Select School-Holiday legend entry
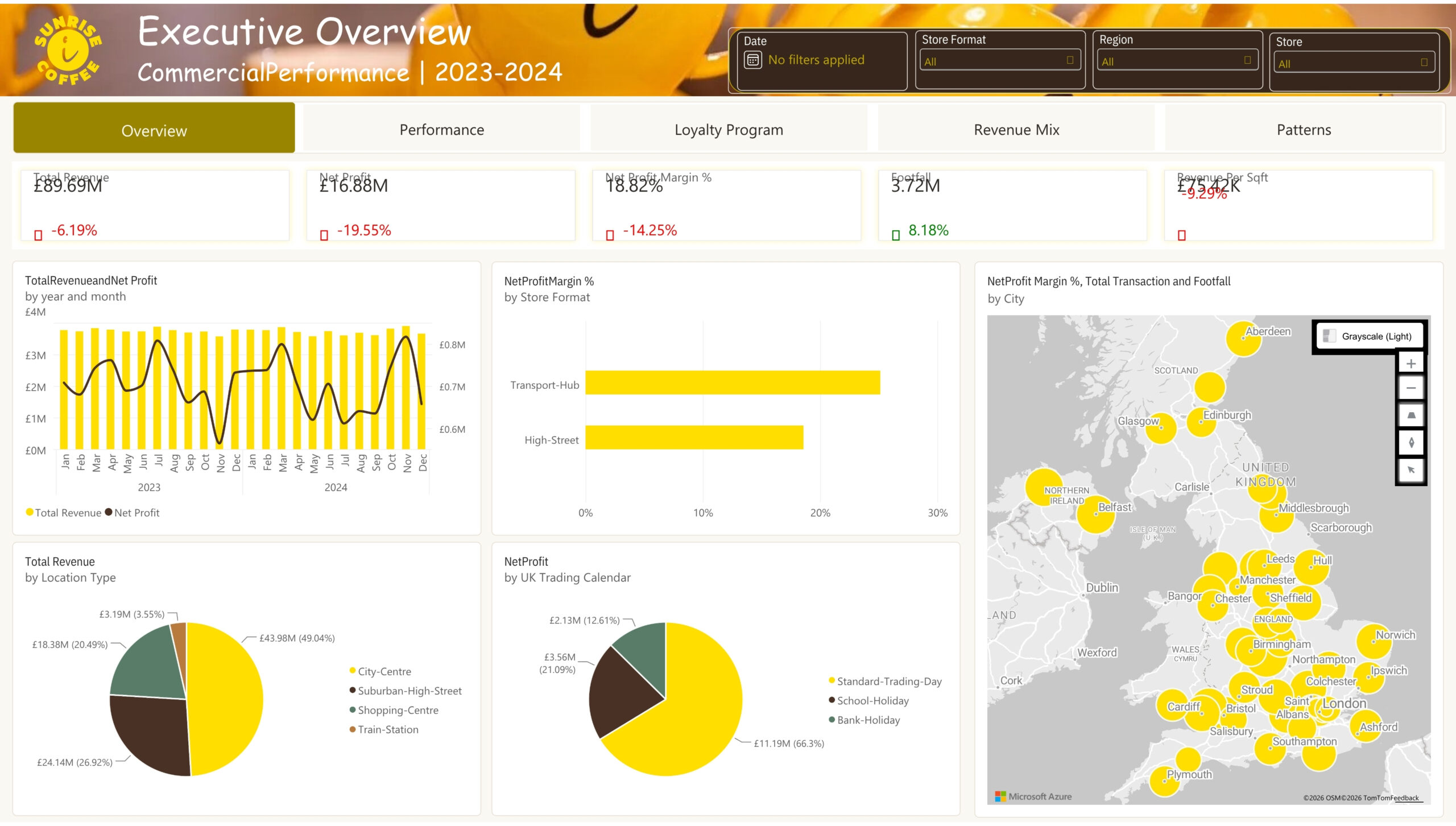 point(868,700)
